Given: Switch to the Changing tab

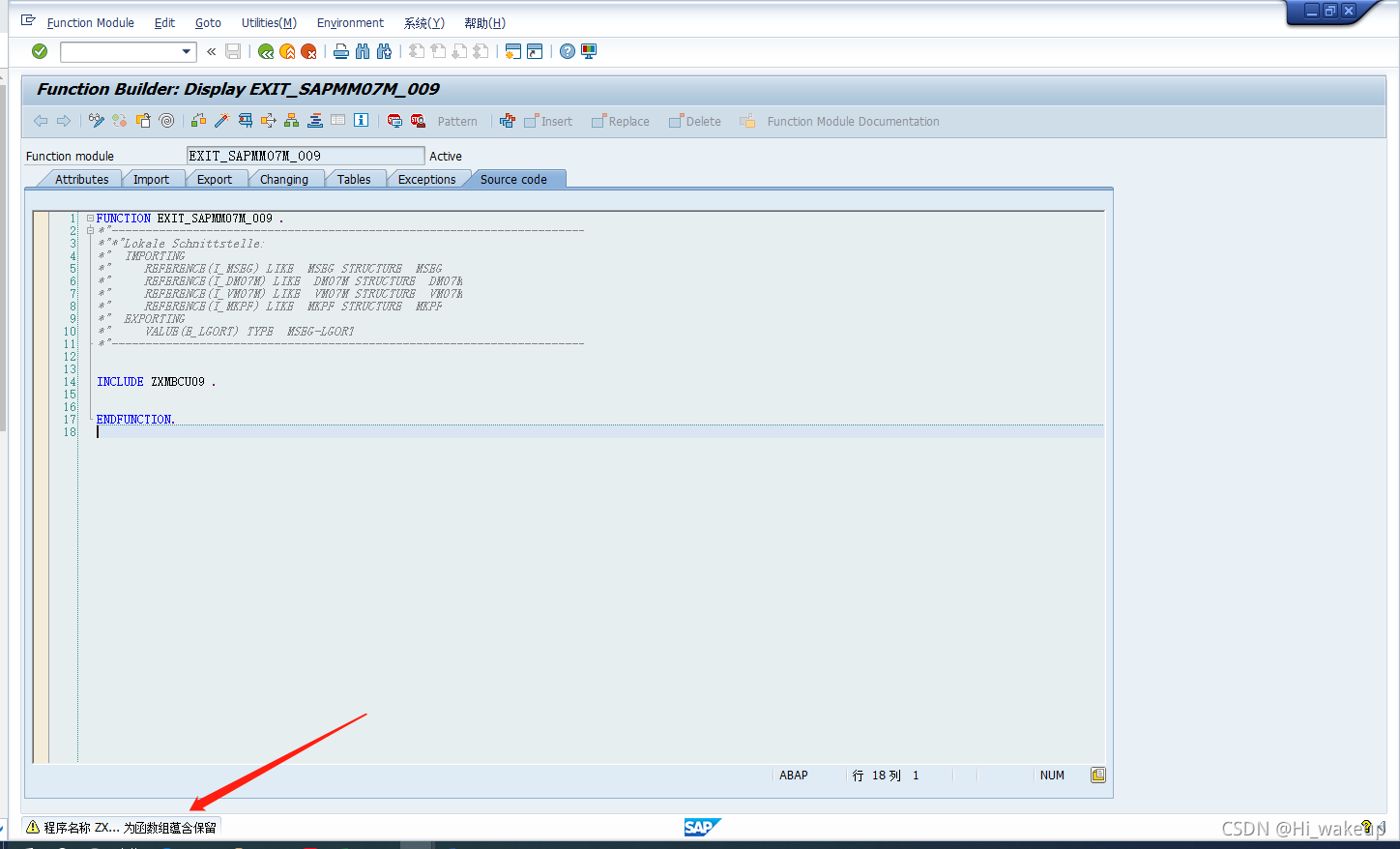Looking at the screenshot, I should (284, 179).
